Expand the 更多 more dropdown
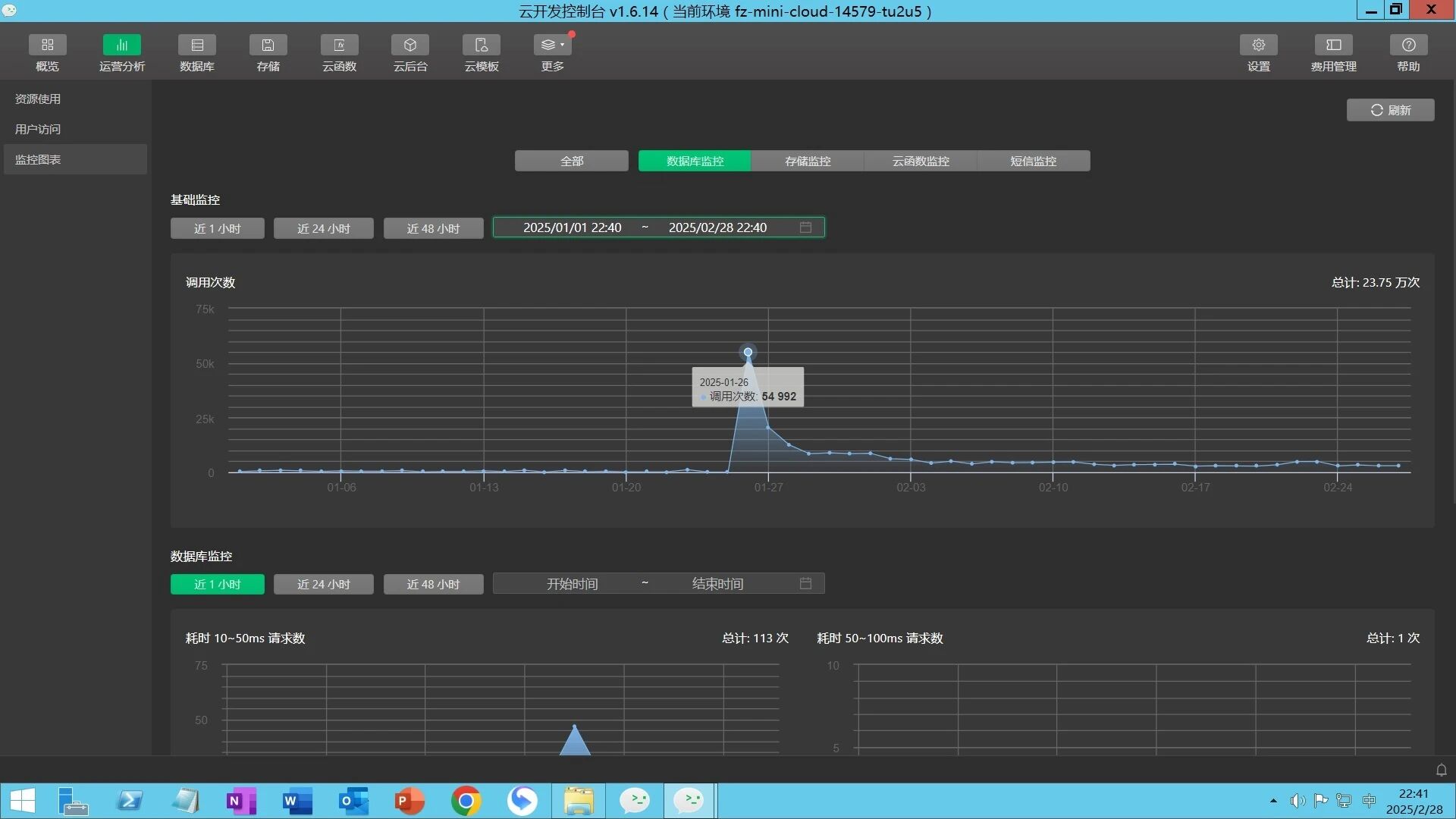The height and width of the screenshot is (819, 1456). tap(552, 45)
